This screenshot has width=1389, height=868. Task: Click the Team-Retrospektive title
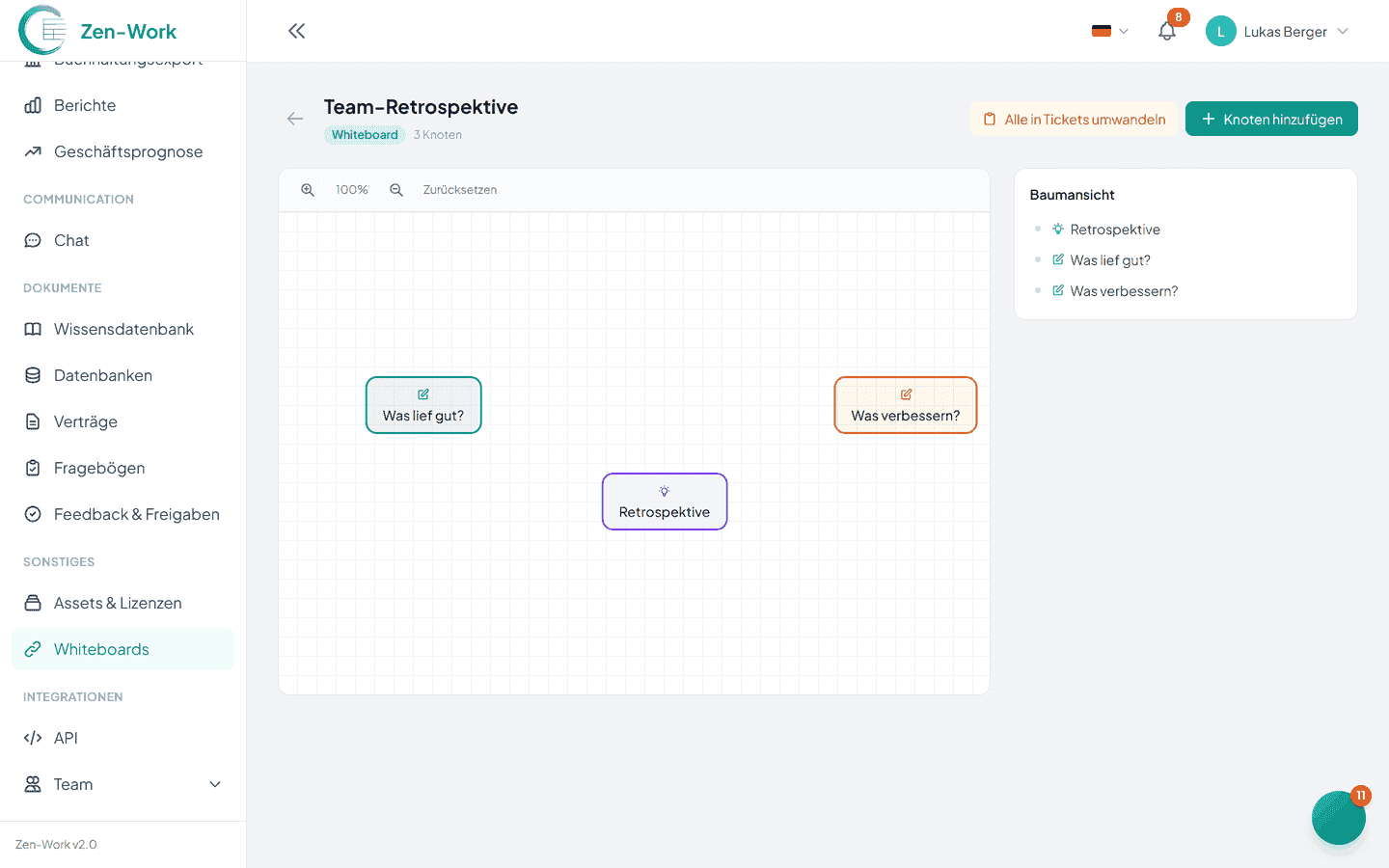point(421,107)
